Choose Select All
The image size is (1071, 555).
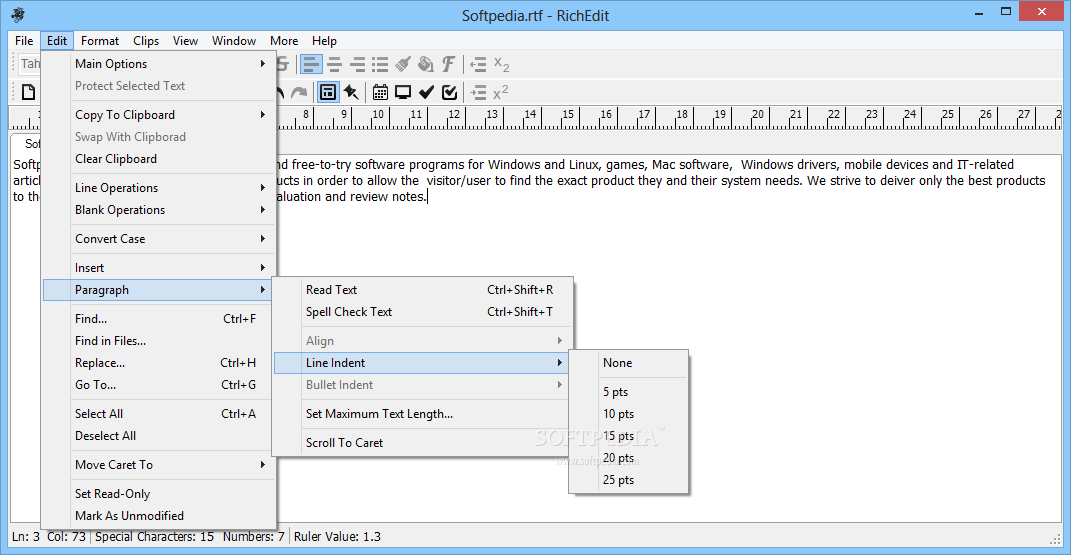(x=158, y=414)
